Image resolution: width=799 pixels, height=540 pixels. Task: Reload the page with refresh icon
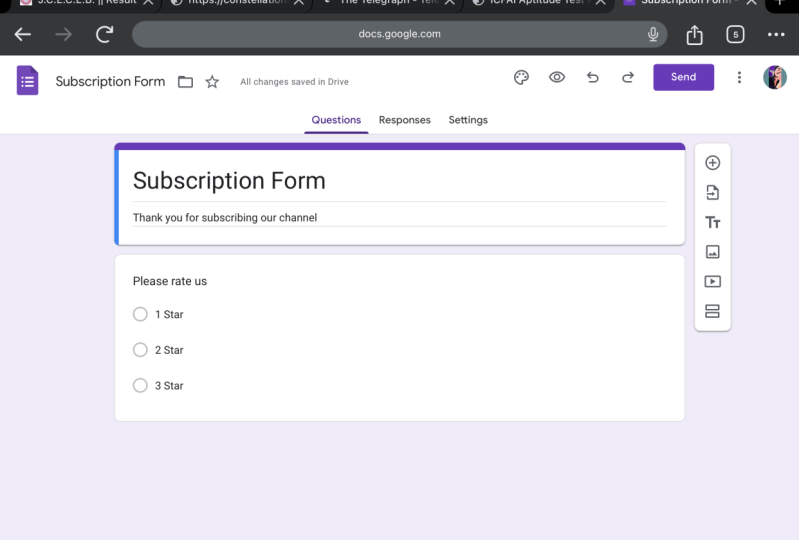104,35
